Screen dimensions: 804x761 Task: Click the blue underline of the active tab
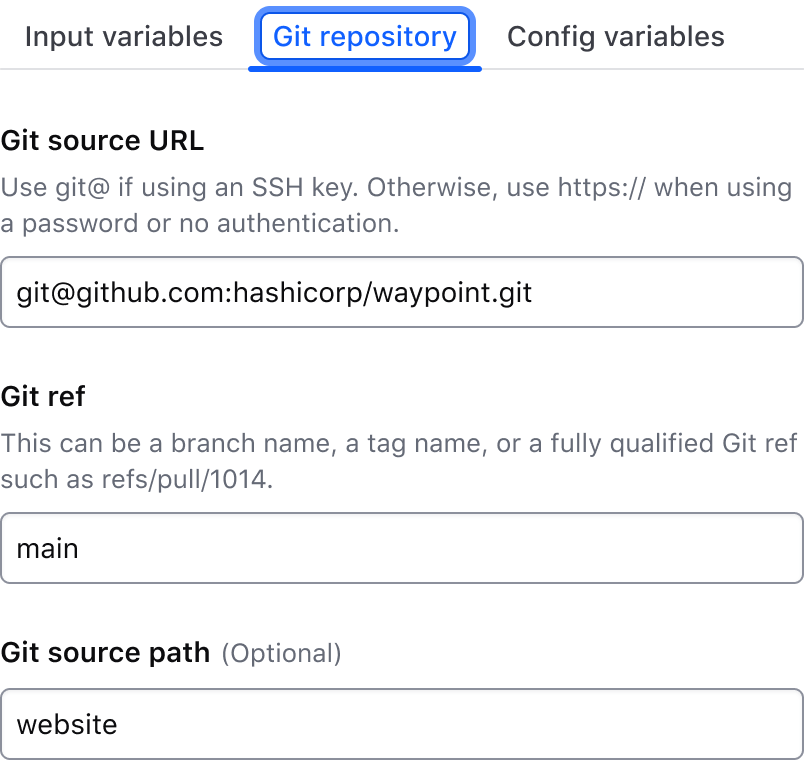click(x=364, y=67)
